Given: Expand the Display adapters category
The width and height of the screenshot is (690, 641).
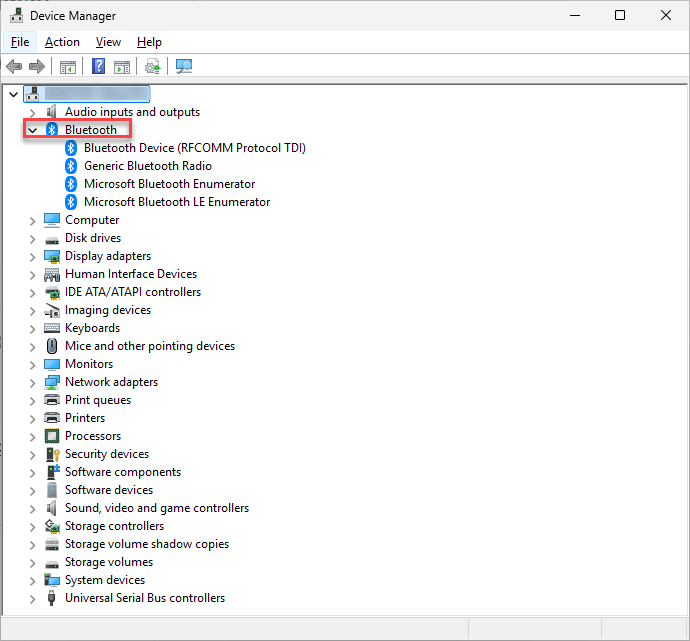Looking at the screenshot, I should tap(32, 256).
